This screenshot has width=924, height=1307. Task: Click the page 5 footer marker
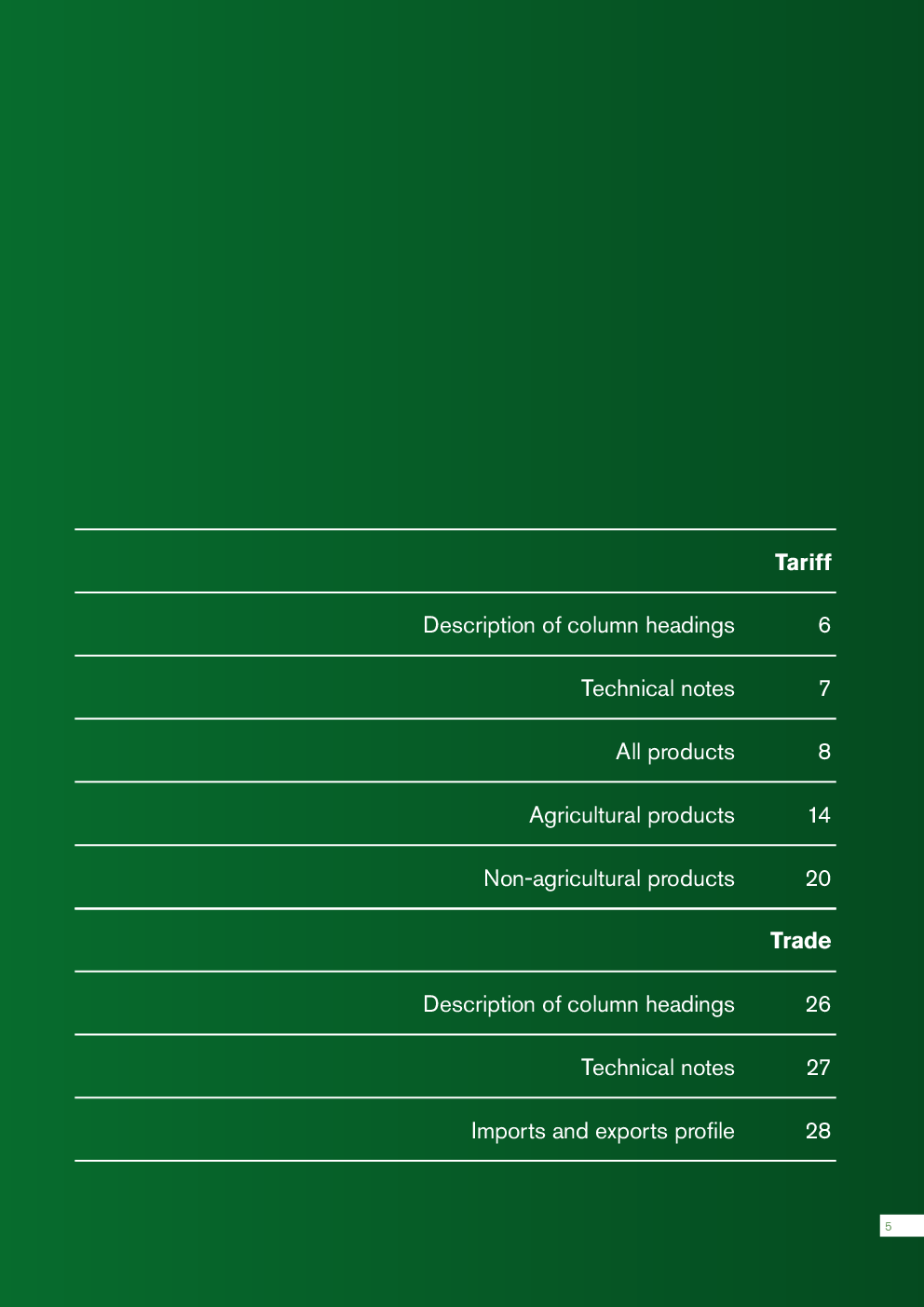pos(901,1226)
